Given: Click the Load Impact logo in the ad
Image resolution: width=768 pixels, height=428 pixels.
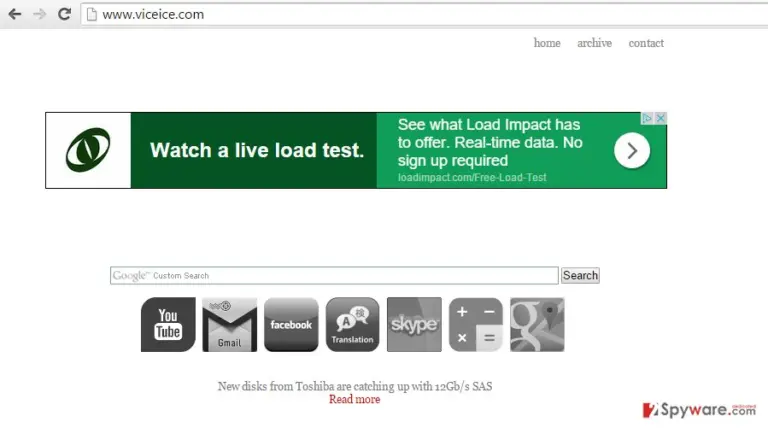Looking at the screenshot, I should [88, 150].
